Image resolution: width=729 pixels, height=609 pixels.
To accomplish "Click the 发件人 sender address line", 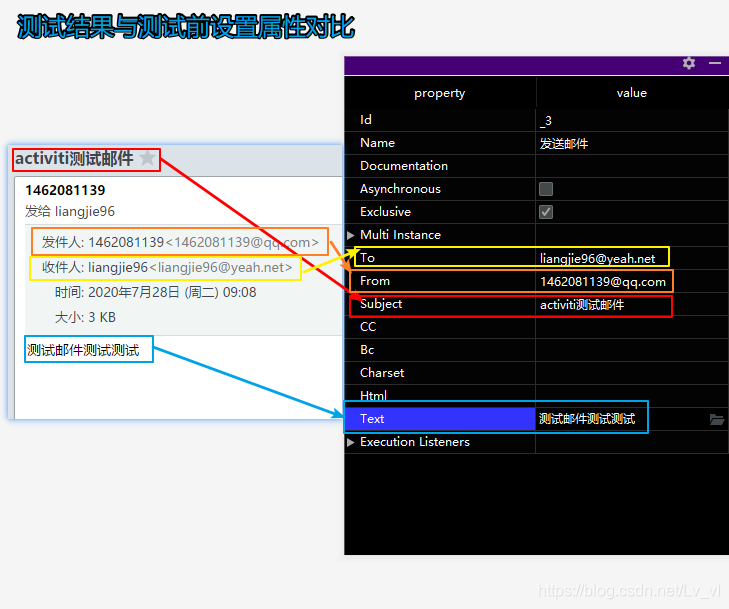I will pyautogui.click(x=180, y=242).
